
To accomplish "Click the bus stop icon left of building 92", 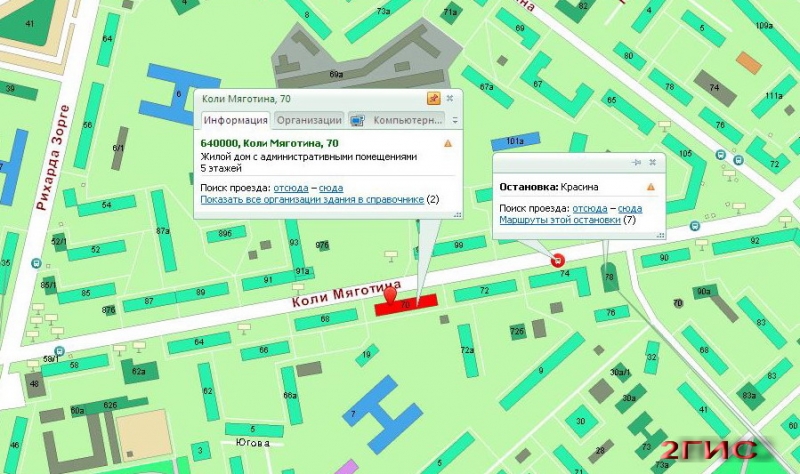I will [x=694, y=226].
